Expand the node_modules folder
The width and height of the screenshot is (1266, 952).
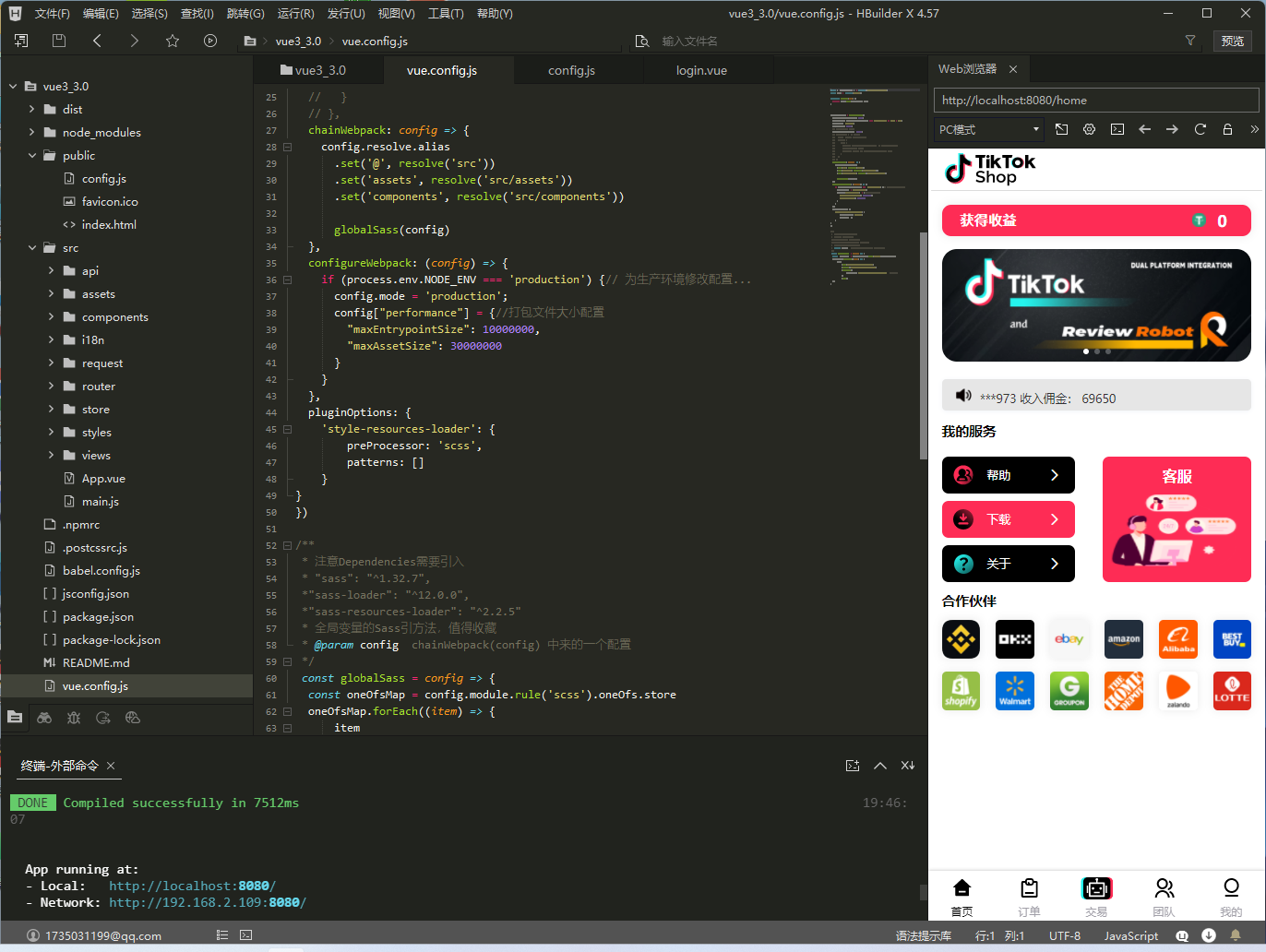tap(32, 133)
